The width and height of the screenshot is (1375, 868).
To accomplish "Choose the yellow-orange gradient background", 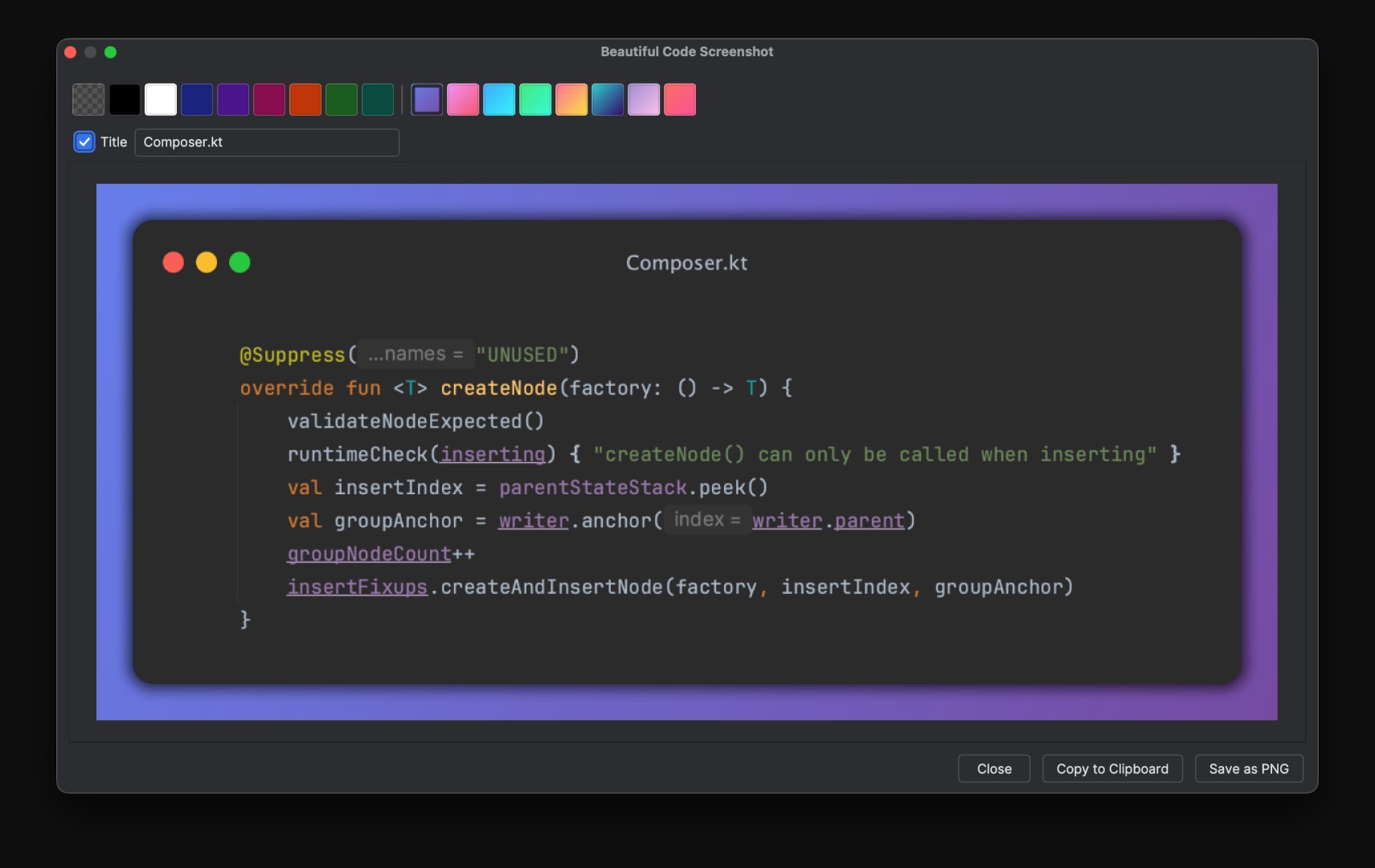I will click(x=571, y=99).
